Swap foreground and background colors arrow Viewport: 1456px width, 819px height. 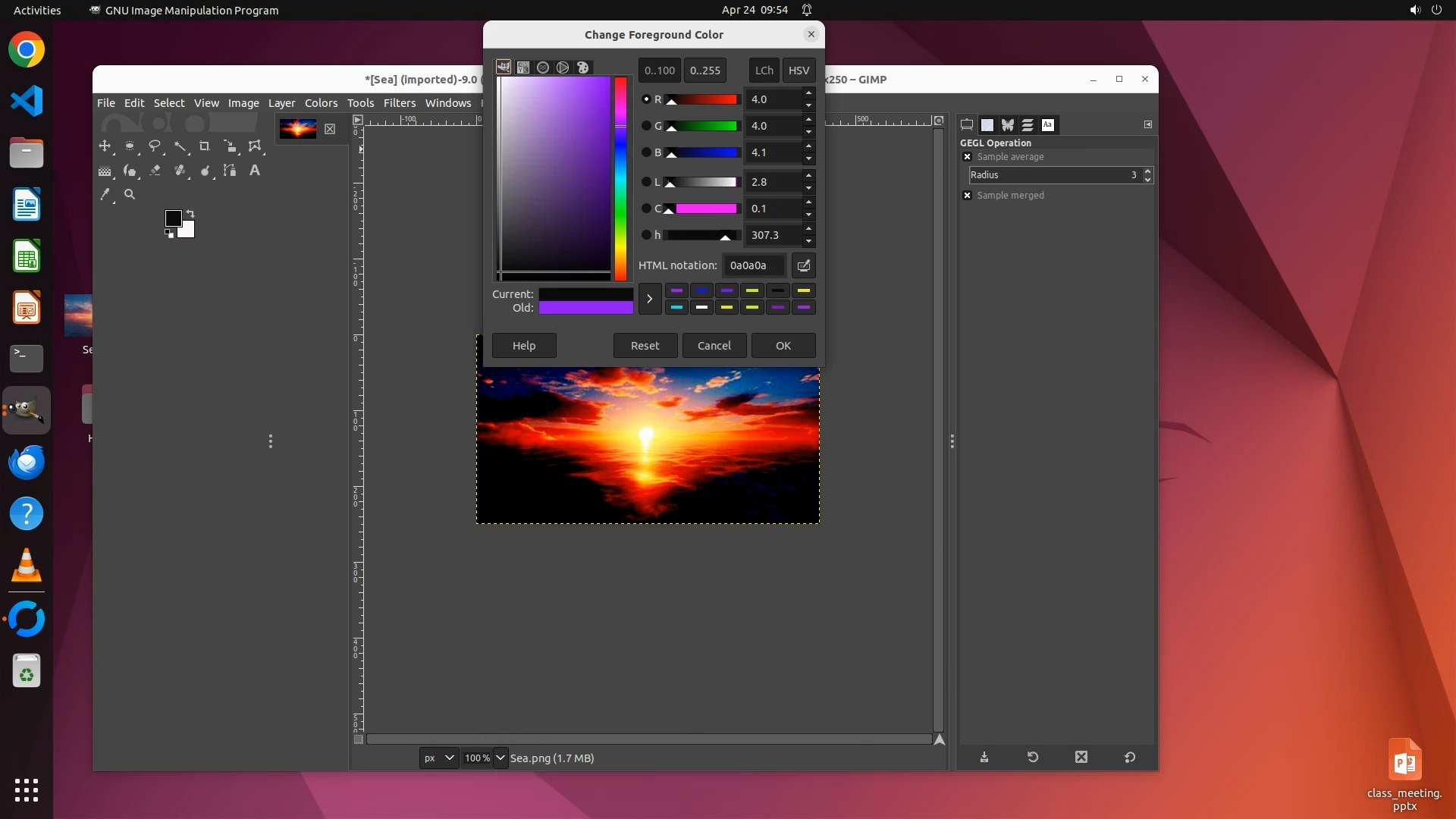[x=190, y=213]
